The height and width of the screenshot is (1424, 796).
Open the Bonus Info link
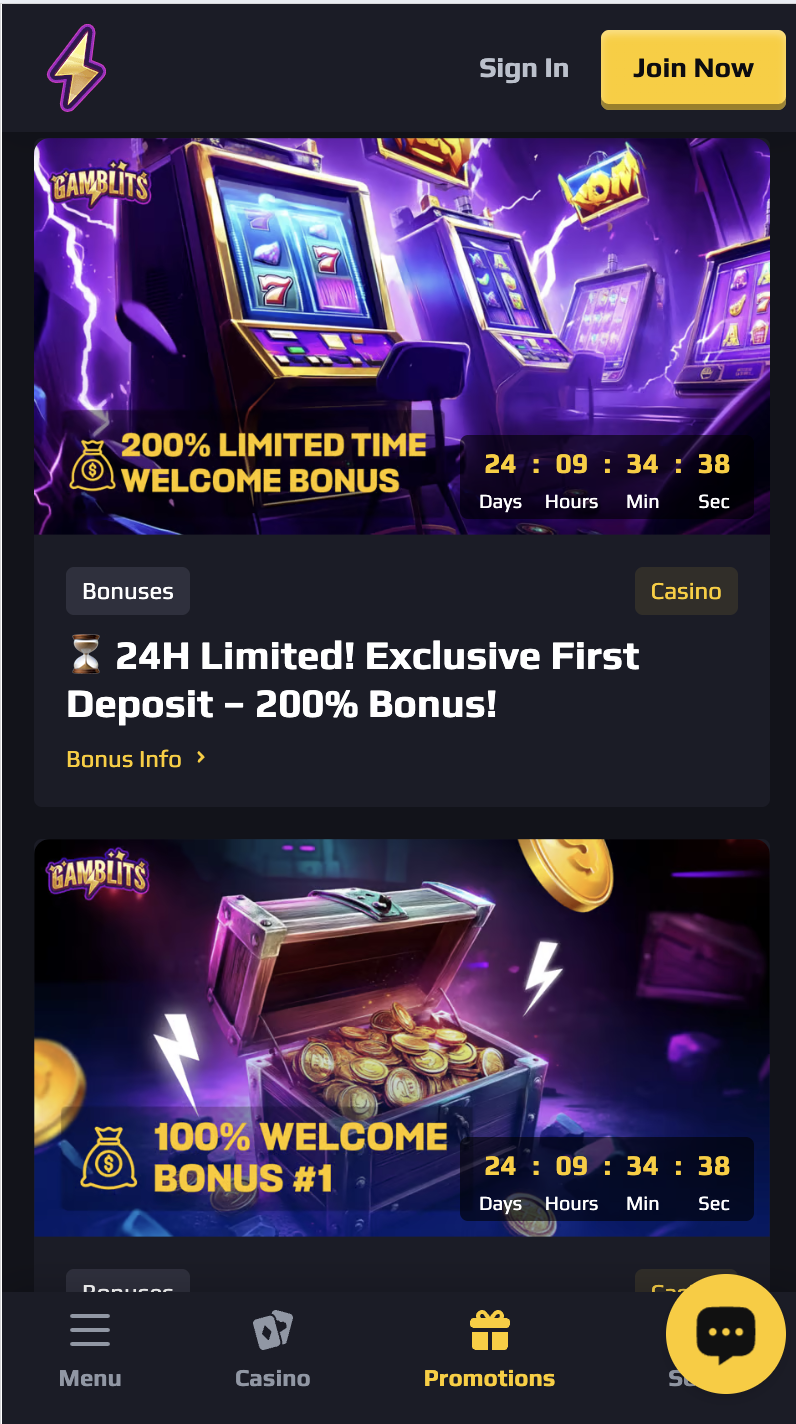coord(124,759)
